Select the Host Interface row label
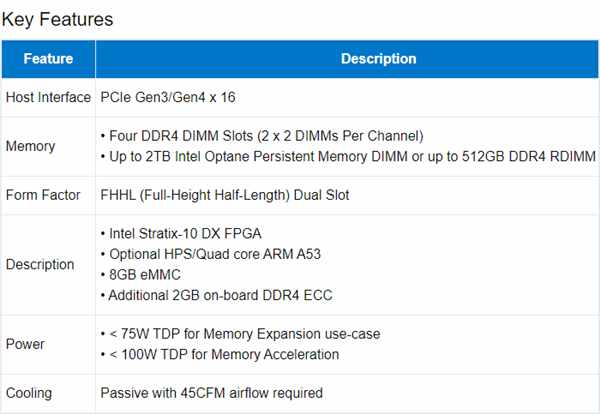Viewport: 600px width, 414px height. pos(48,97)
